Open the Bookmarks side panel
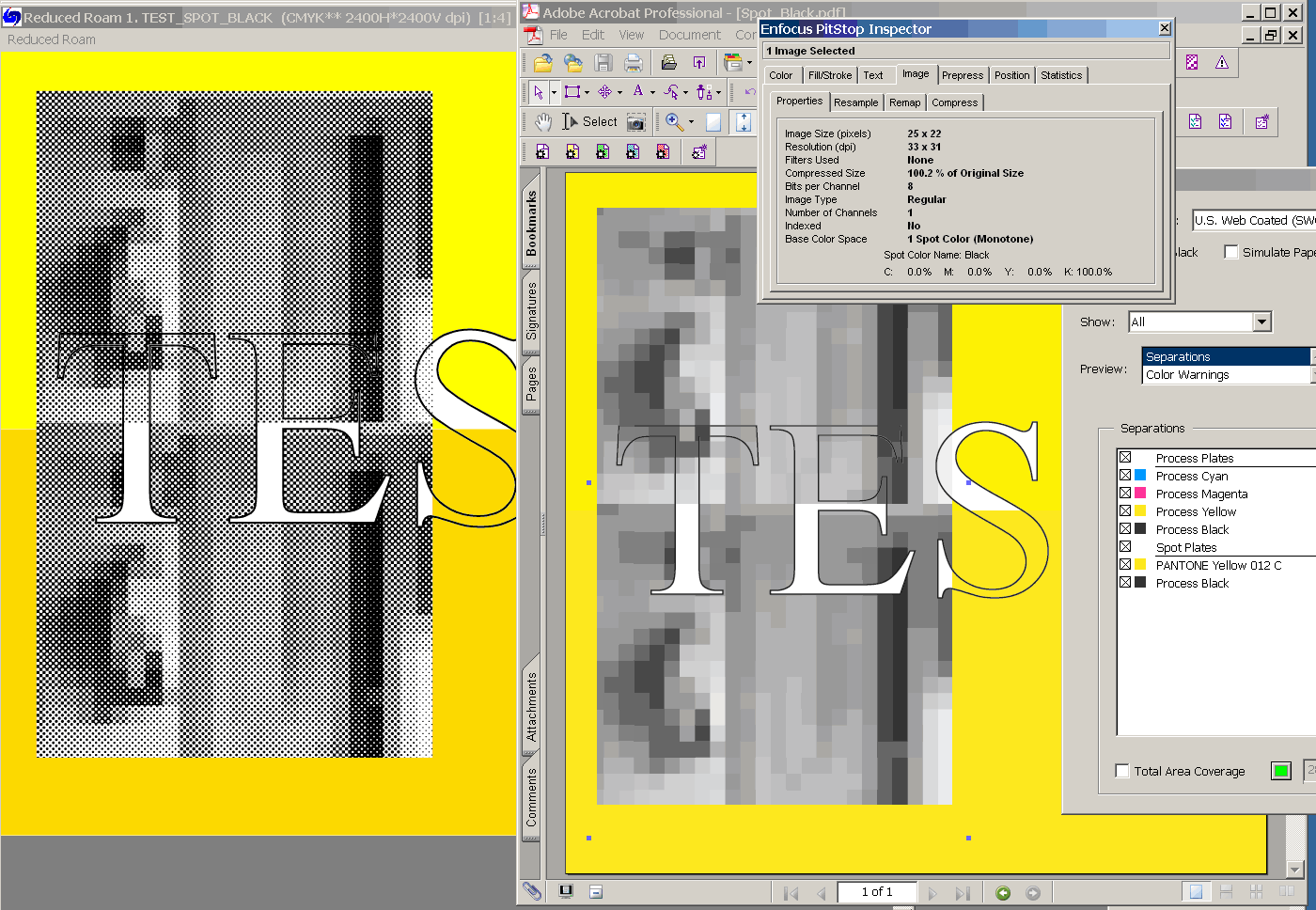Screen dimensions: 1316x910 [x=531, y=223]
